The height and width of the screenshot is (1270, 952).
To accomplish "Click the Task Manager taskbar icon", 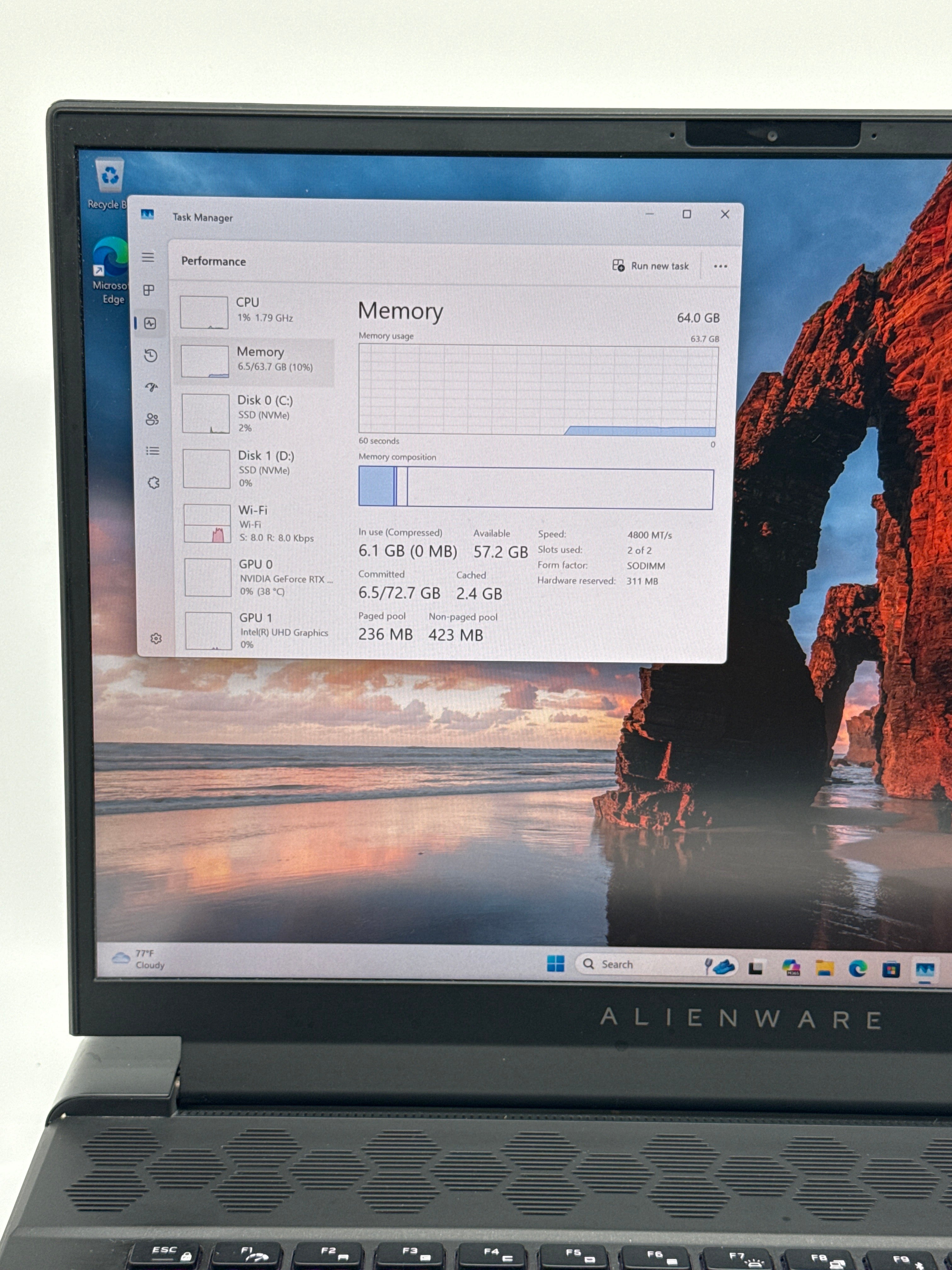I will pyautogui.click(x=925, y=970).
